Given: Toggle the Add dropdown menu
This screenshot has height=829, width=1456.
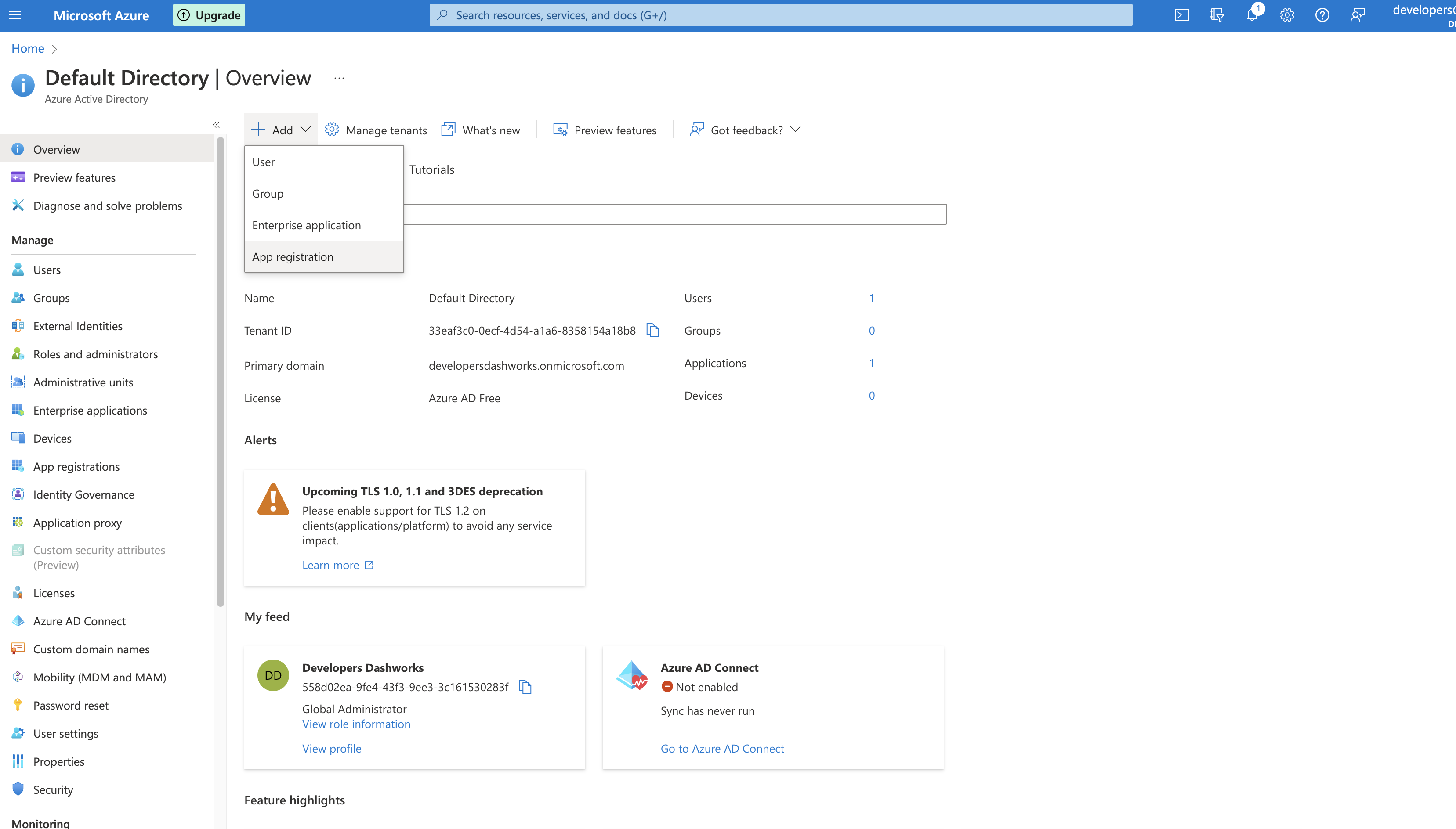Looking at the screenshot, I should pyautogui.click(x=281, y=130).
